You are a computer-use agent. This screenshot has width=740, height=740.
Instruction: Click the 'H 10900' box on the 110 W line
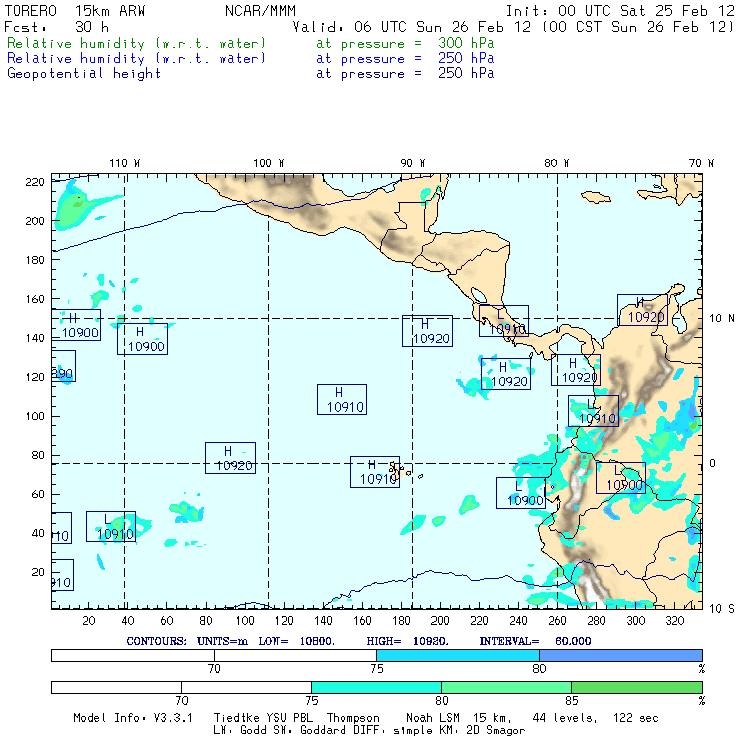[x=143, y=339]
